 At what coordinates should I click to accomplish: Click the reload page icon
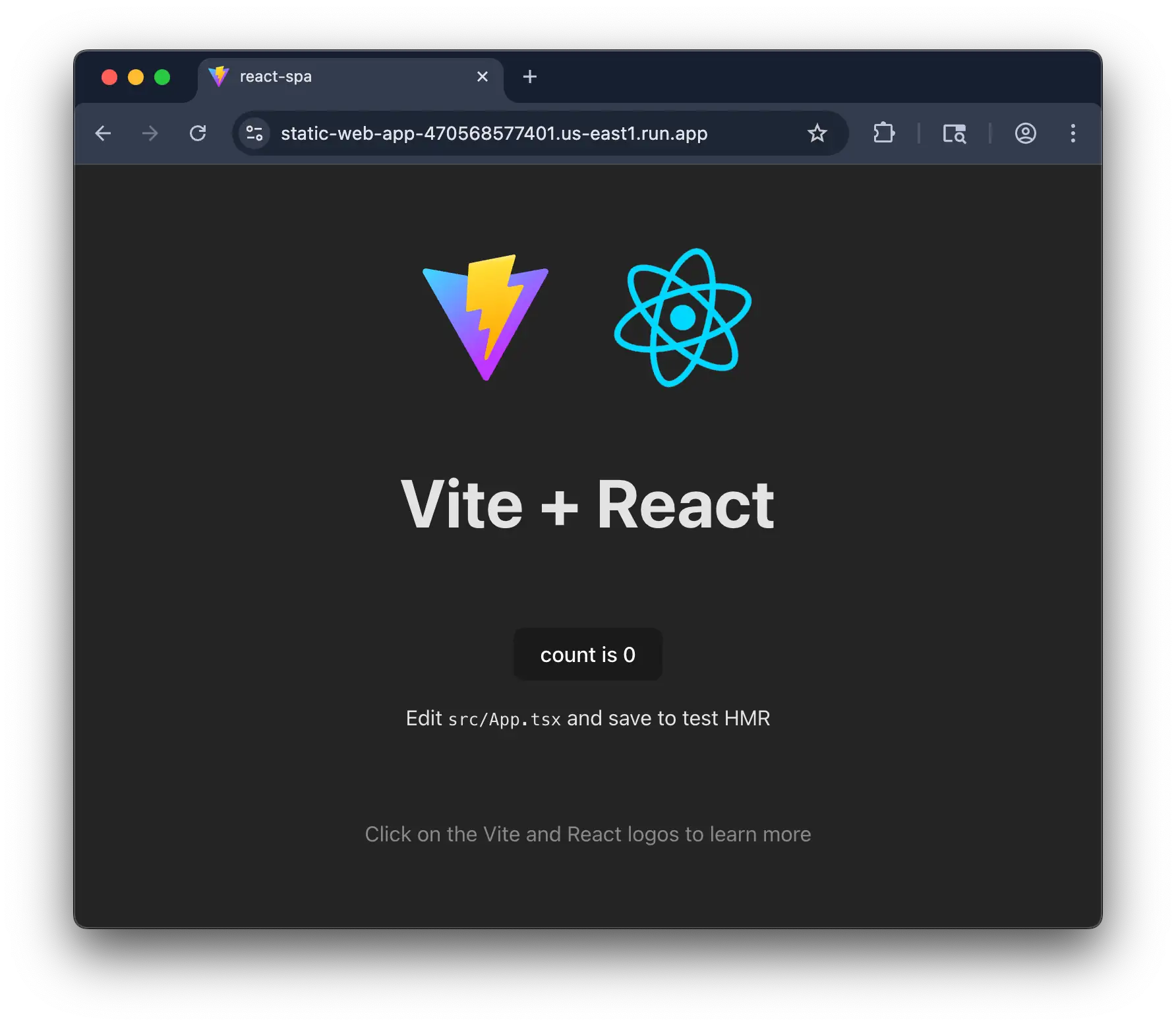click(x=198, y=133)
